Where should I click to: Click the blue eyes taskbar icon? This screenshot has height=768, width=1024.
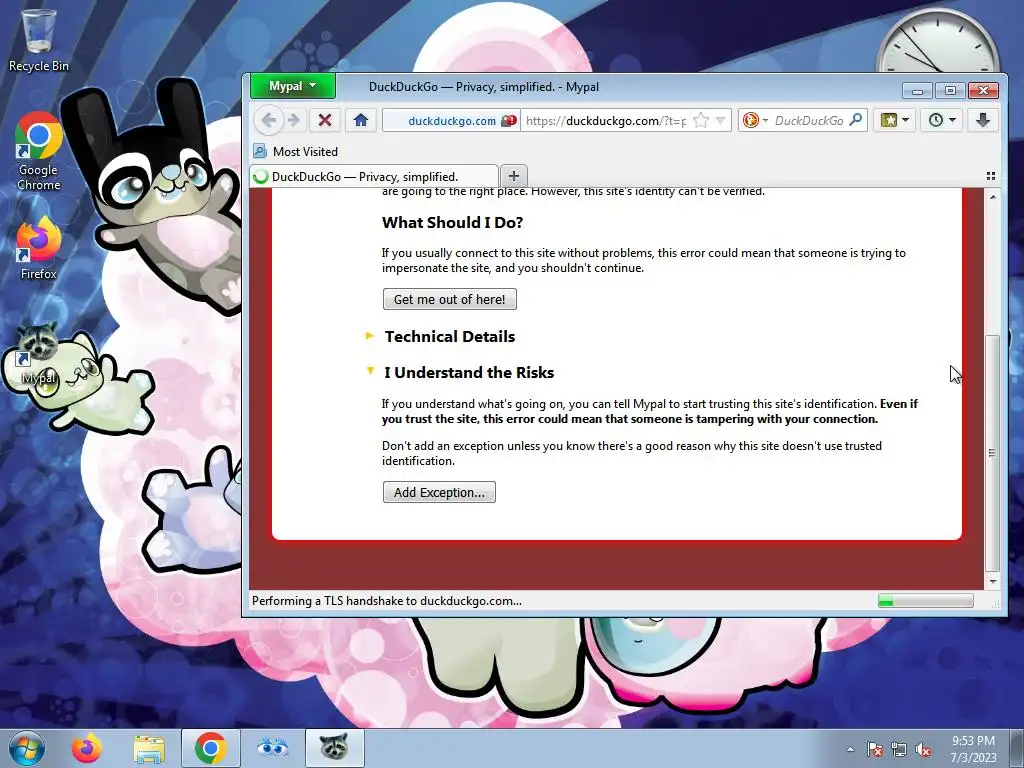[272, 748]
